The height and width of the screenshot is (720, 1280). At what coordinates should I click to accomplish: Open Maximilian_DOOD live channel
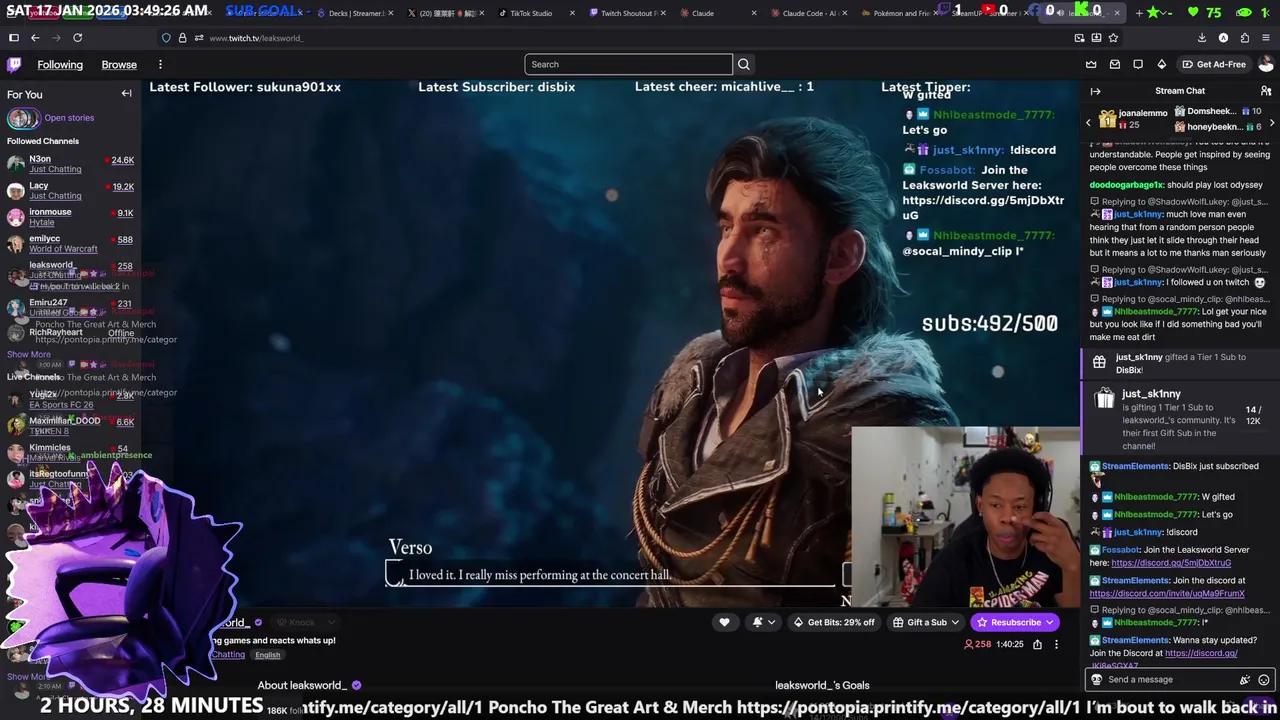pos(70,425)
